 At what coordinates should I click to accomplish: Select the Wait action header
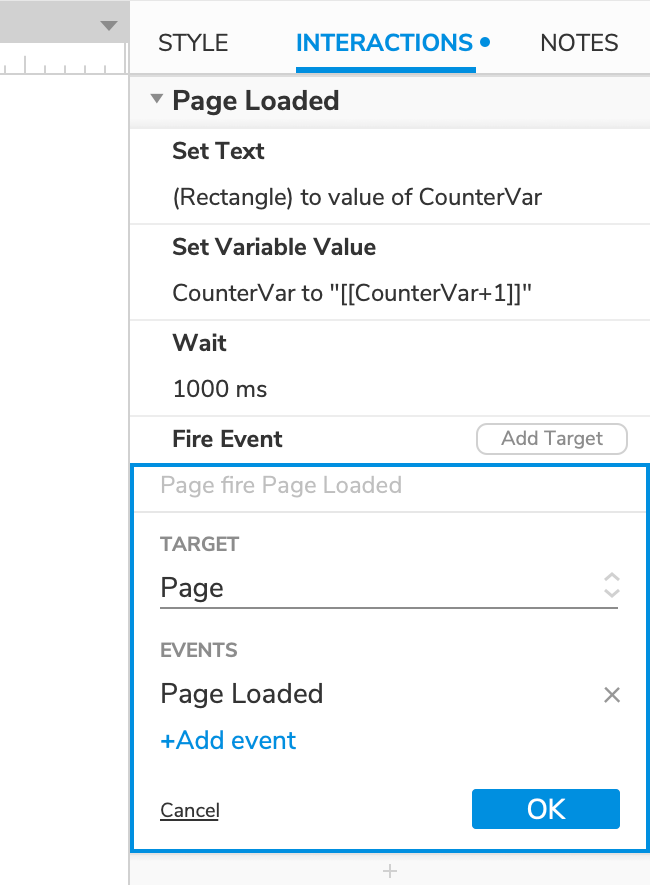click(x=200, y=343)
